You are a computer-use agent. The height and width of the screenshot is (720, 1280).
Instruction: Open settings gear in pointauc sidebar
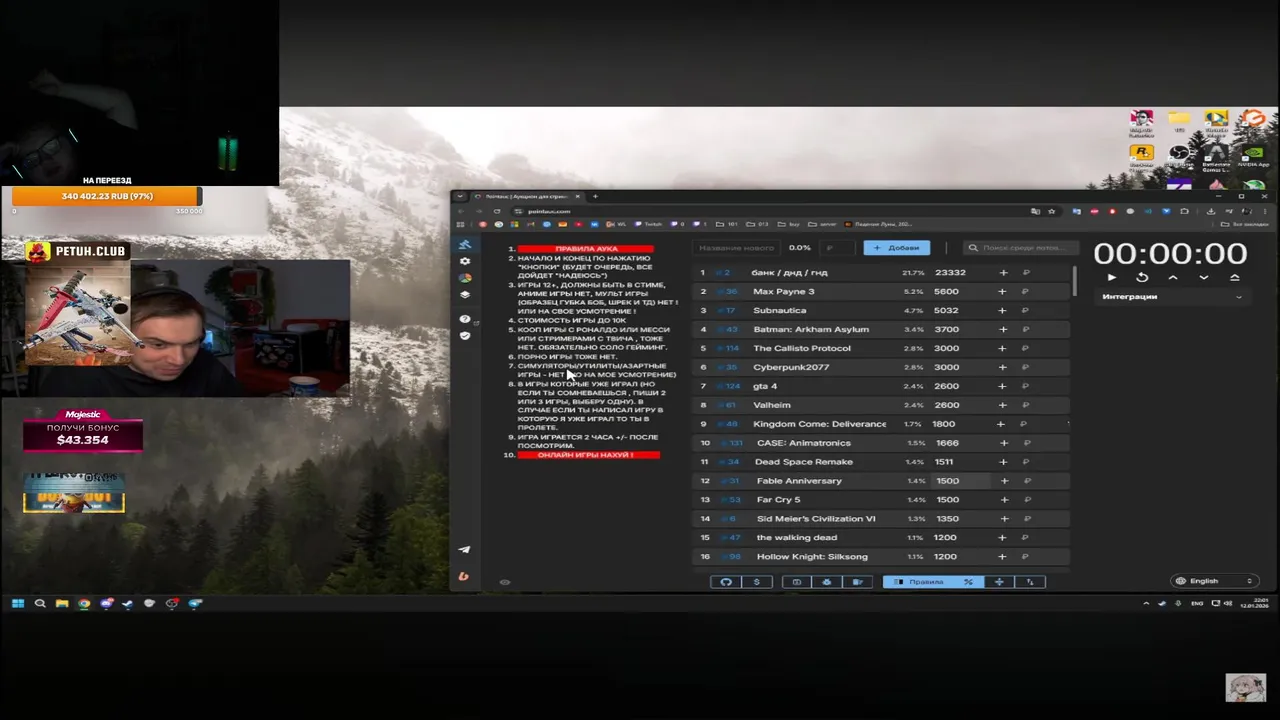pyautogui.click(x=464, y=261)
